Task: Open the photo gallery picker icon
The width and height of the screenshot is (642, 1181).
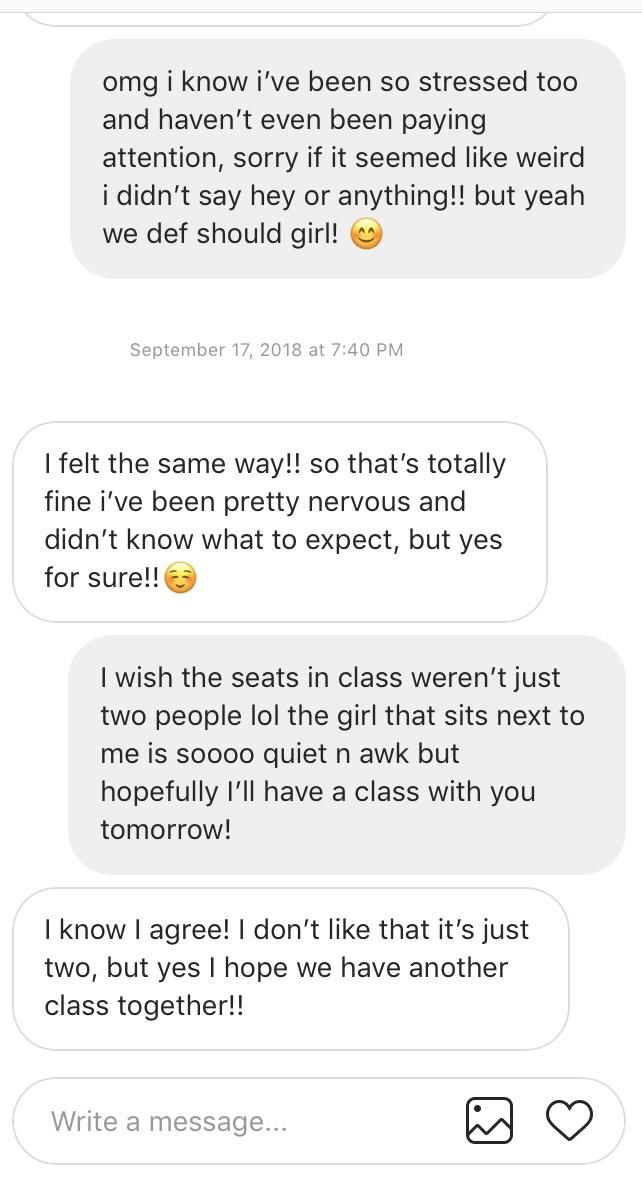Action: click(x=489, y=1121)
